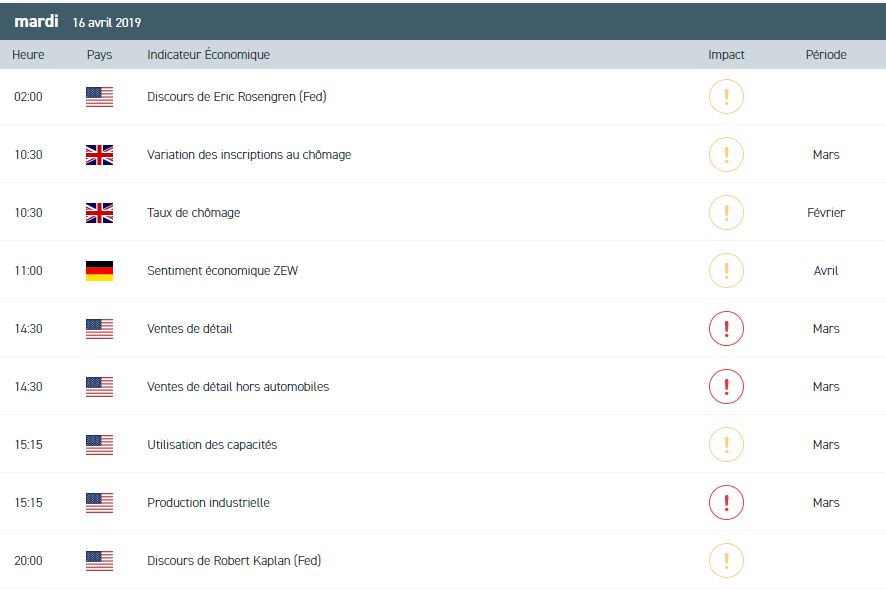Image resolution: width=886 pixels, height=589 pixels.
Task: Click the yellow impact icon for Taux de chômage
Action: [x=726, y=213]
